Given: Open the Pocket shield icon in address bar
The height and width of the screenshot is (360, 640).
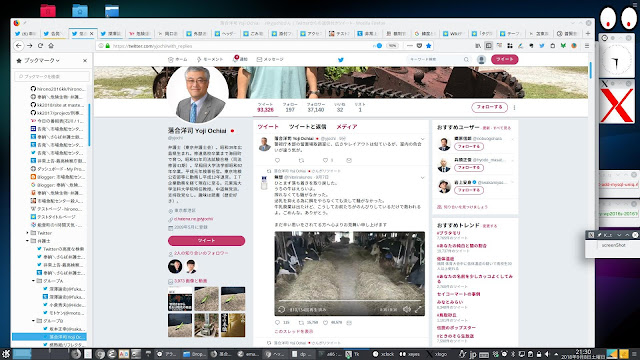Looking at the screenshot, I should coord(419,46).
